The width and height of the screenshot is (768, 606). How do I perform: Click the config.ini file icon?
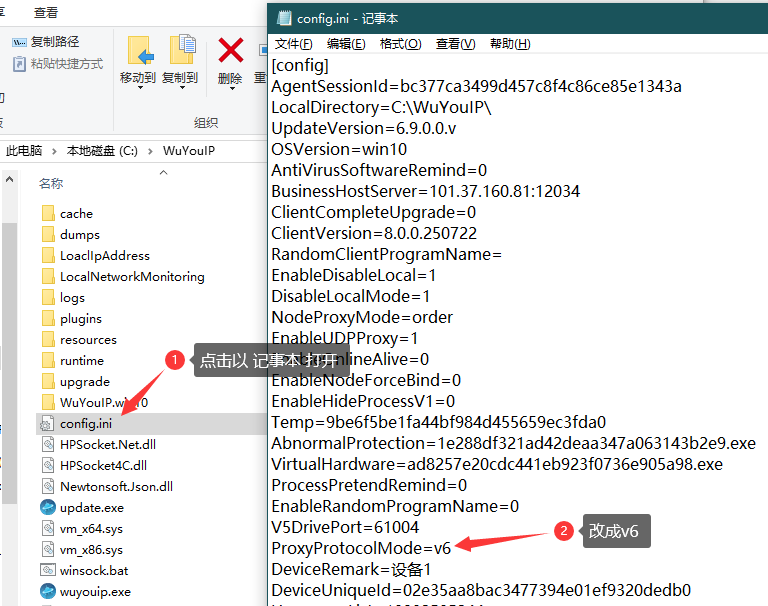(x=47, y=424)
